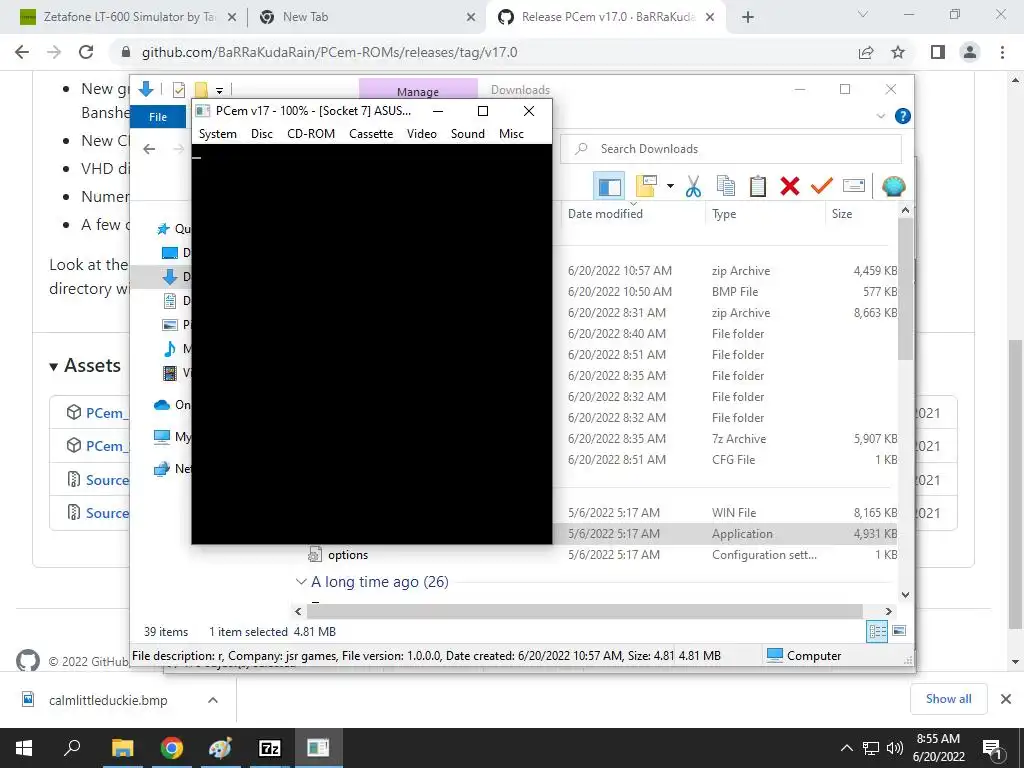1024x768 pixels.
Task: Go back in Explorer navigation
Action: 150,149
